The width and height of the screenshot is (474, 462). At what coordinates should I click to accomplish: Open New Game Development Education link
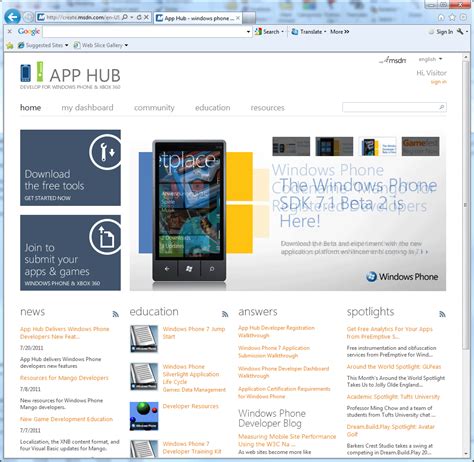pyautogui.click(x=66, y=419)
